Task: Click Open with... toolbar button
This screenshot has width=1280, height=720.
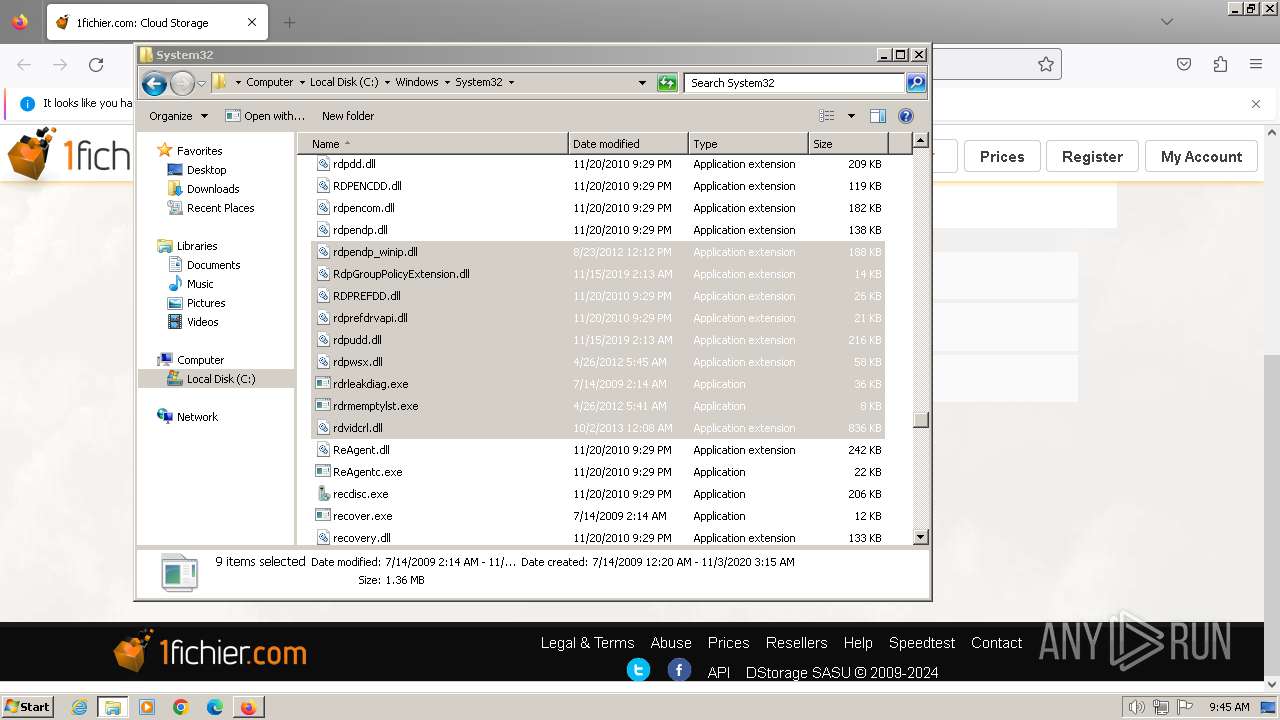Action: [x=265, y=116]
